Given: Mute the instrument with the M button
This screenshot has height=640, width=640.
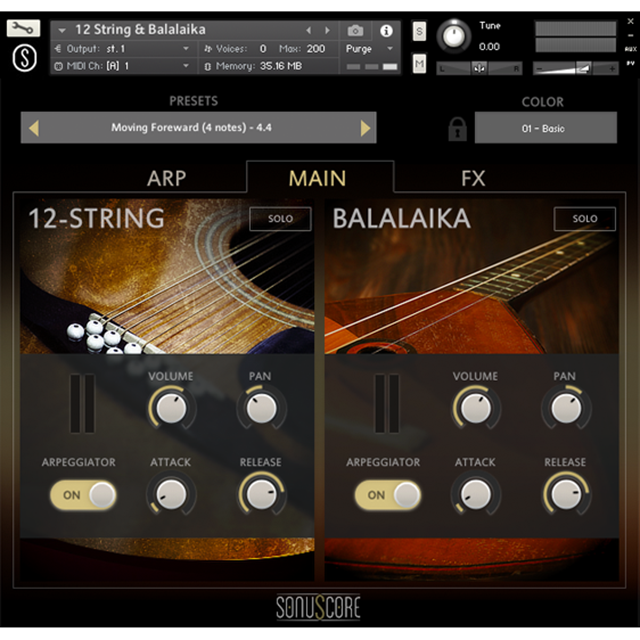Looking at the screenshot, I should pyautogui.click(x=419, y=65).
